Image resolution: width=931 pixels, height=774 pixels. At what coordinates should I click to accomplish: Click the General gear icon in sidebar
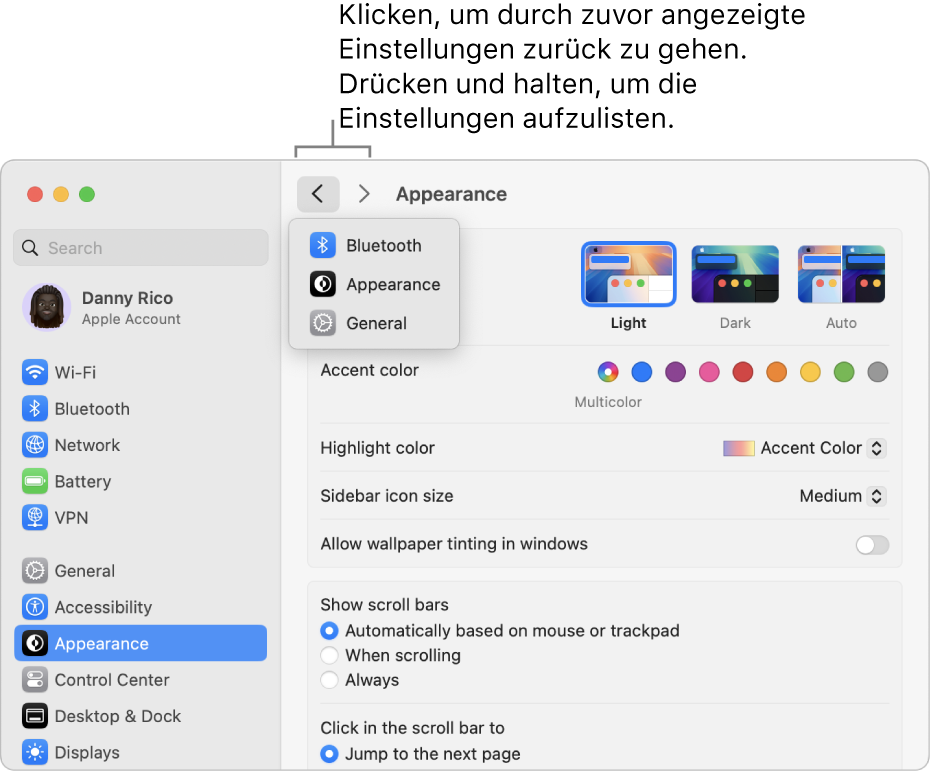pos(35,571)
